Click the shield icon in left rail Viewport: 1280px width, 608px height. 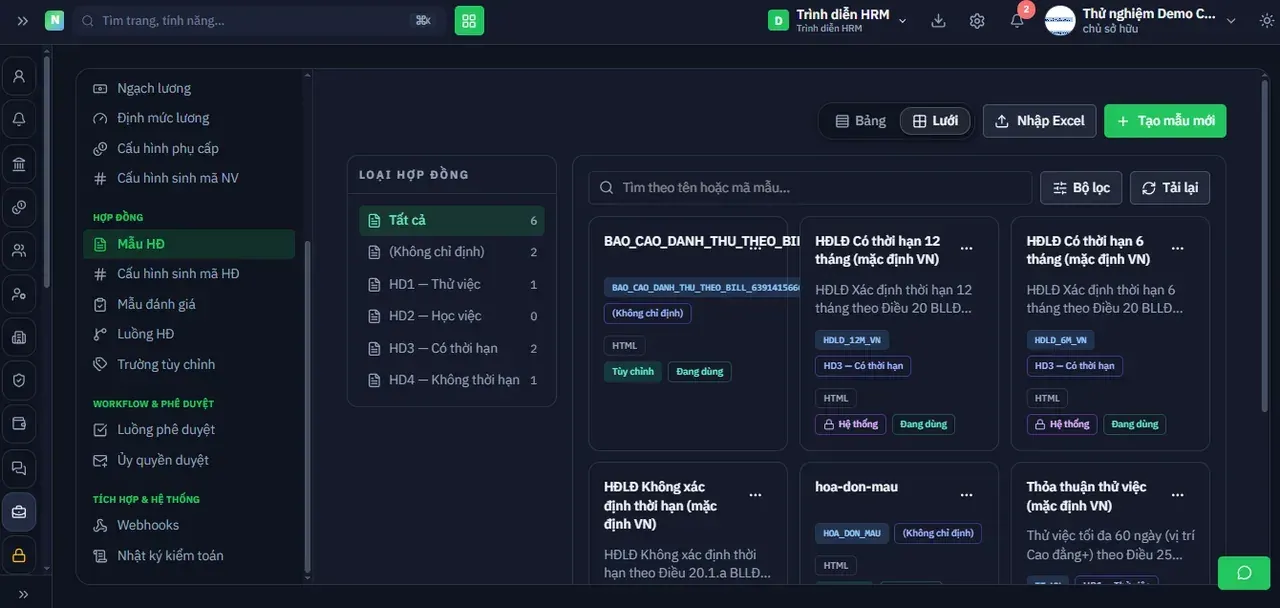tap(19, 380)
